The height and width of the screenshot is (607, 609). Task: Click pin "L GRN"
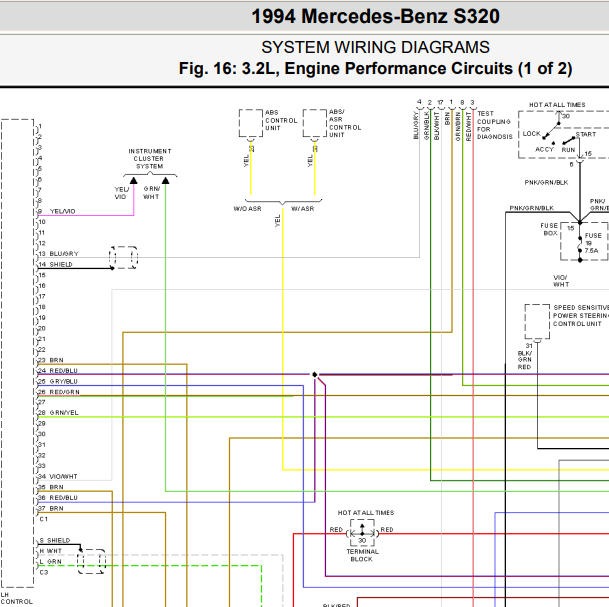point(50,562)
